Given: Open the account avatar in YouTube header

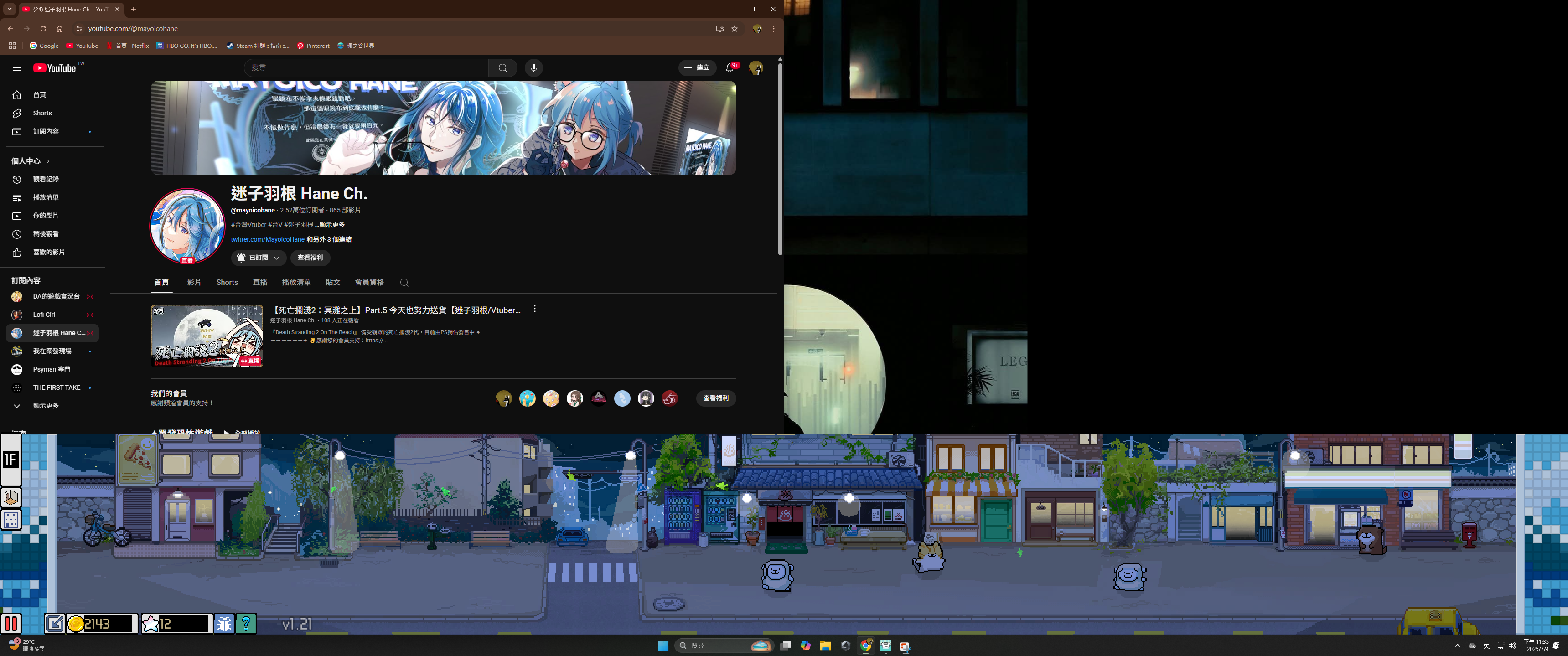Looking at the screenshot, I should pyautogui.click(x=756, y=67).
